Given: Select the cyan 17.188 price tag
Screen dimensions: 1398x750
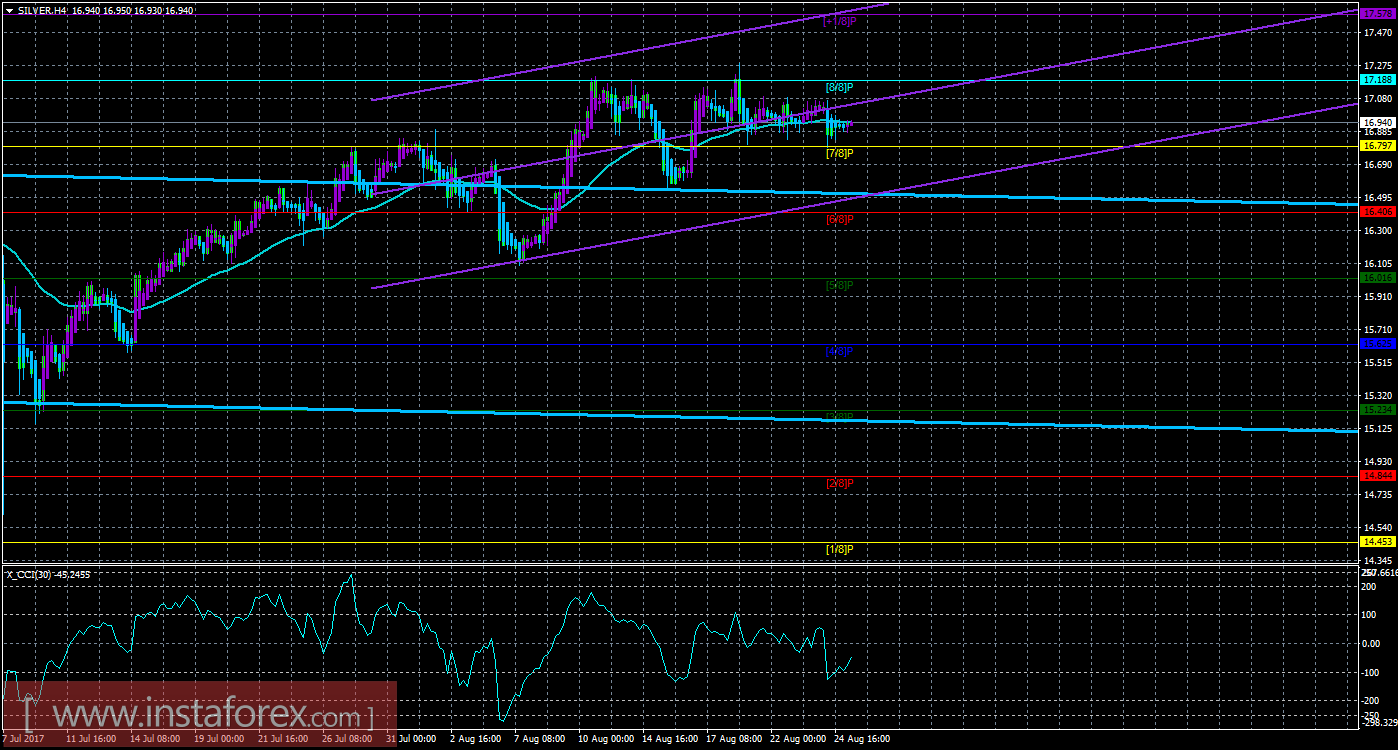Looking at the screenshot, I should [x=1378, y=79].
